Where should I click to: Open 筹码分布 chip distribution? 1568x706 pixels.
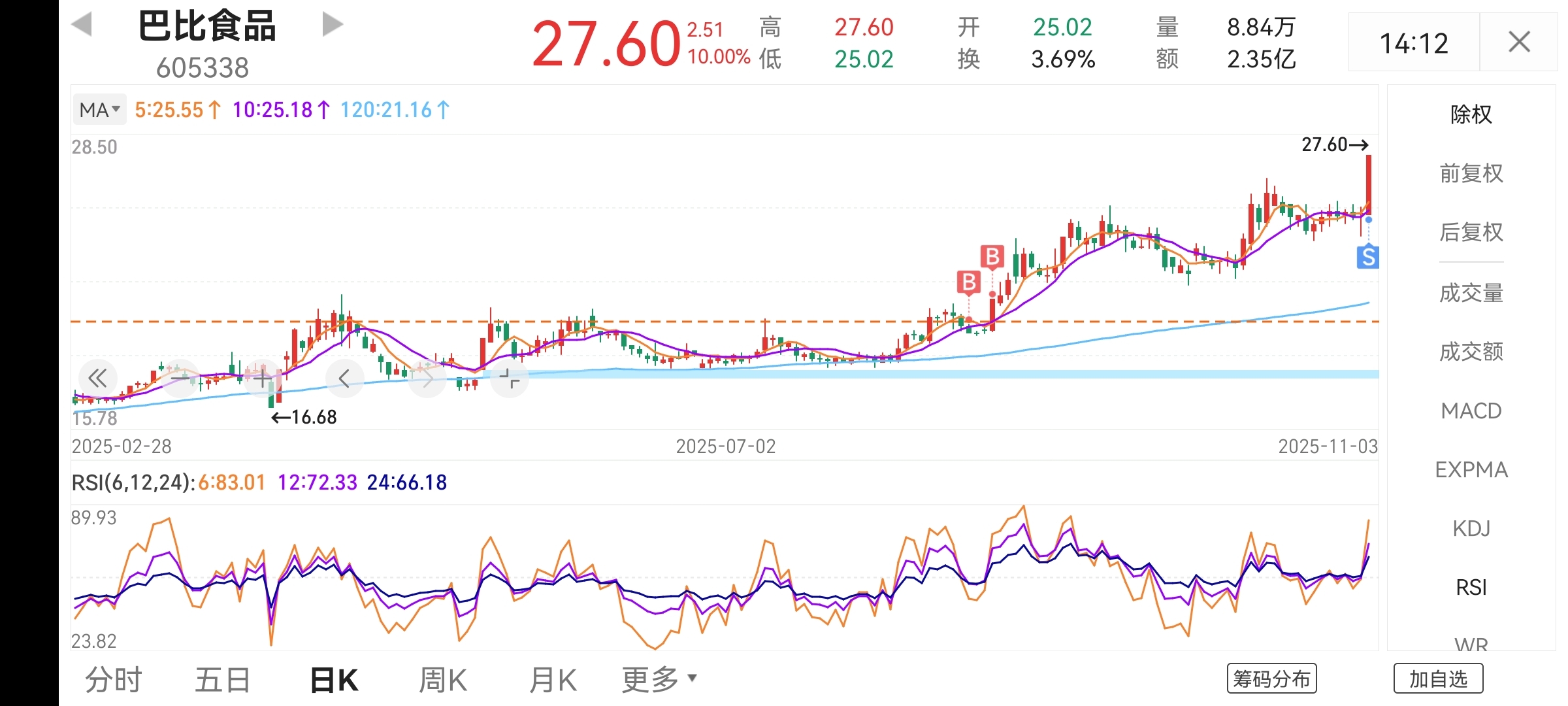pyautogui.click(x=1271, y=679)
